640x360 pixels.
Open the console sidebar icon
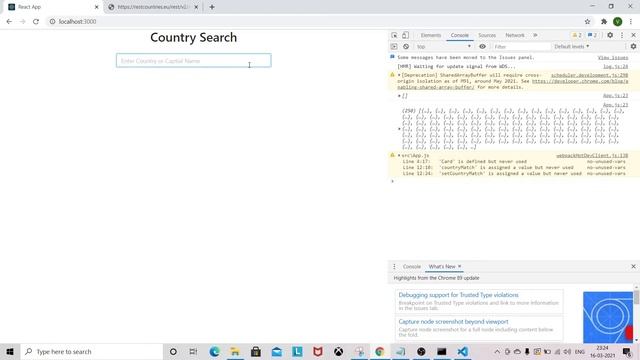pyautogui.click(x=394, y=47)
